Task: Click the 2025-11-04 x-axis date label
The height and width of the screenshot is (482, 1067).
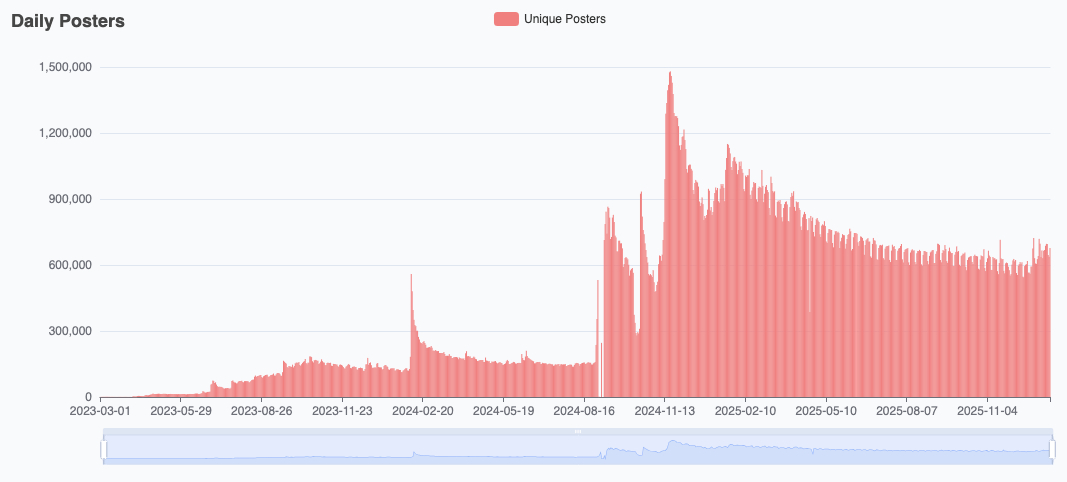Action: click(x=987, y=410)
